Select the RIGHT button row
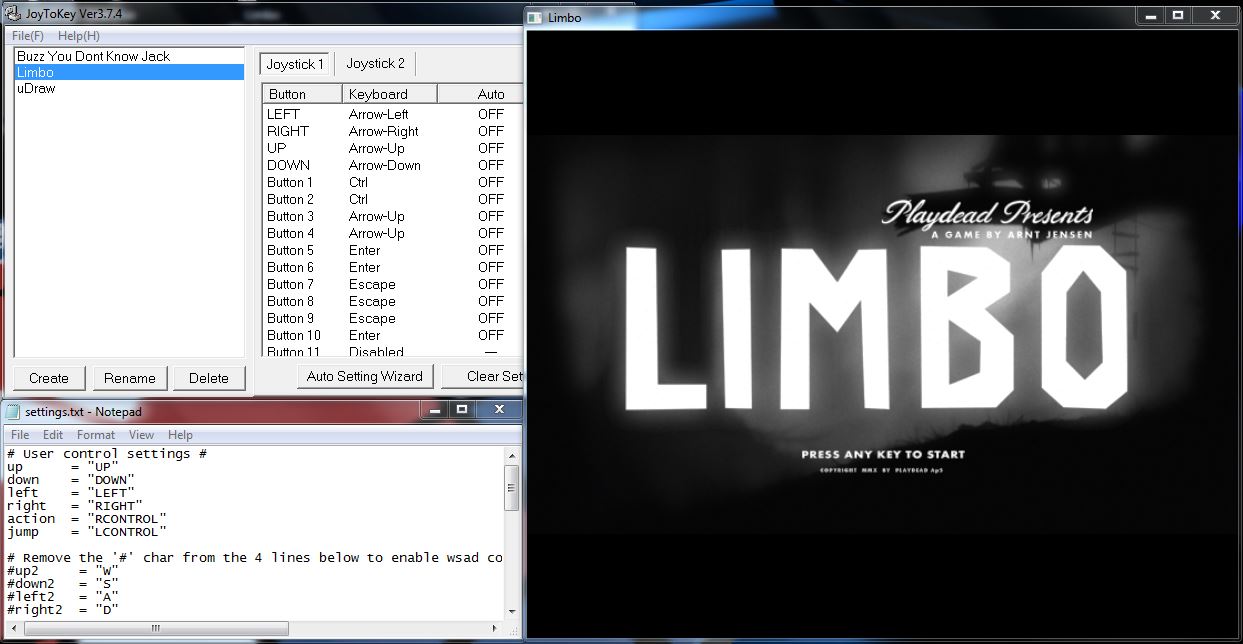 [x=392, y=131]
